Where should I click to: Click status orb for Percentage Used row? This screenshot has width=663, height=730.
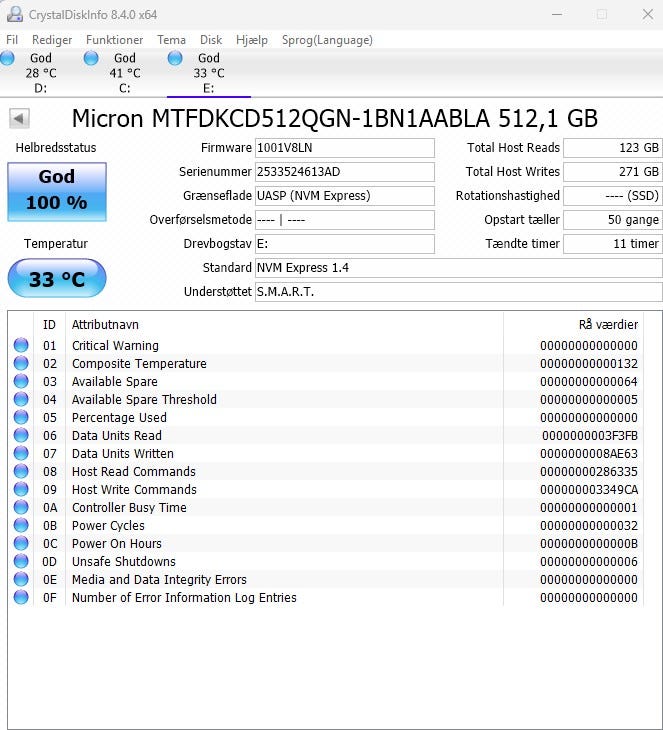click(x=21, y=417)
